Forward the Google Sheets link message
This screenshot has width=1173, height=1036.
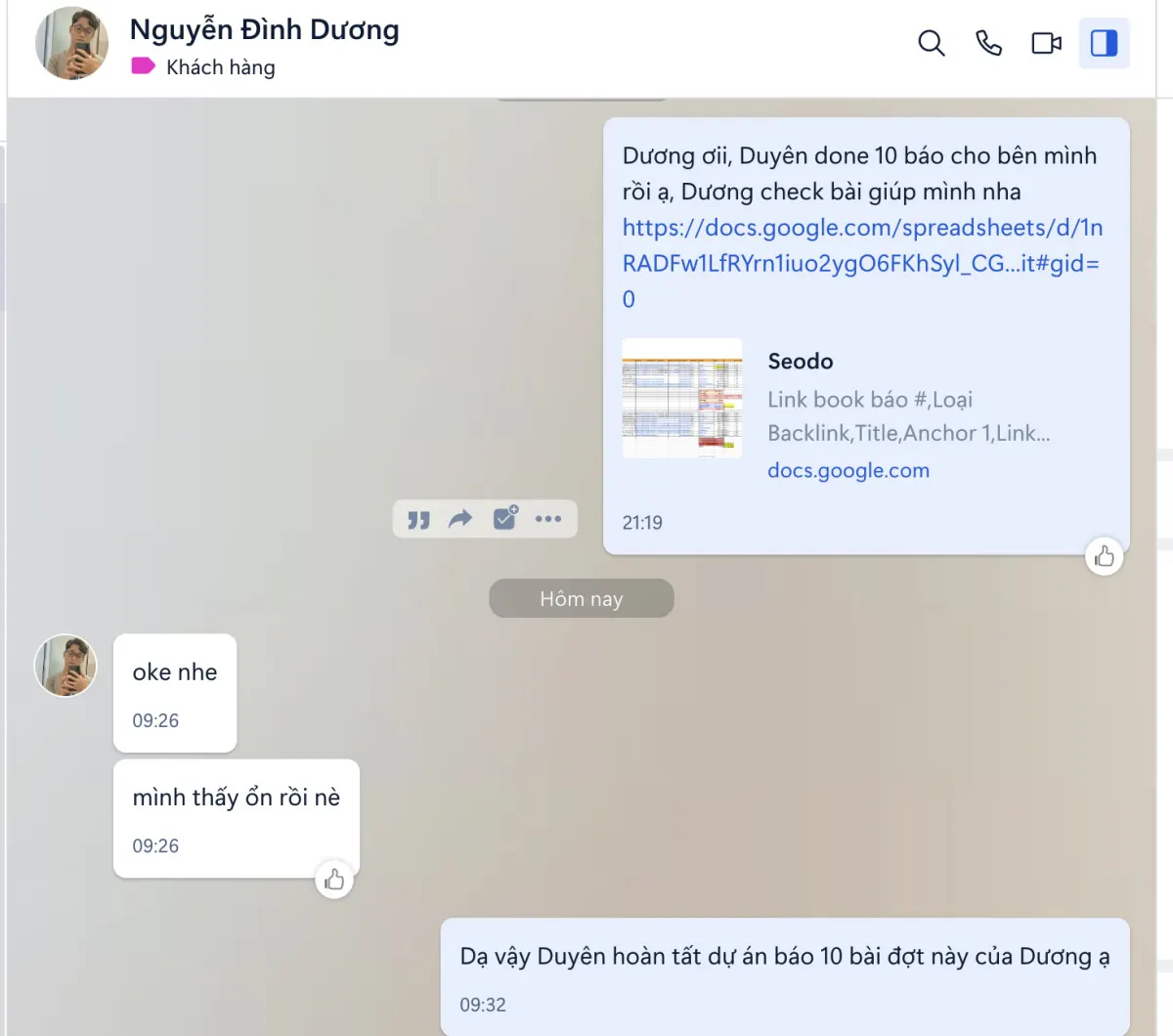click(x=460, y=519)
